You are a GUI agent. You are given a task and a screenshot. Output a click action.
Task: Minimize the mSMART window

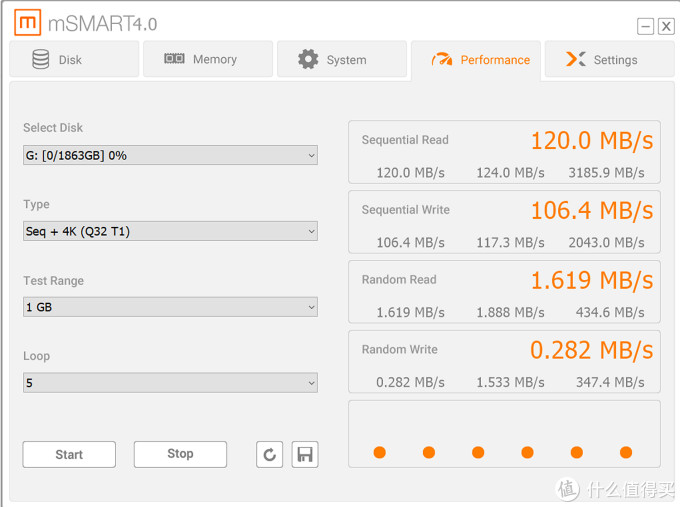tap(646, 27)
